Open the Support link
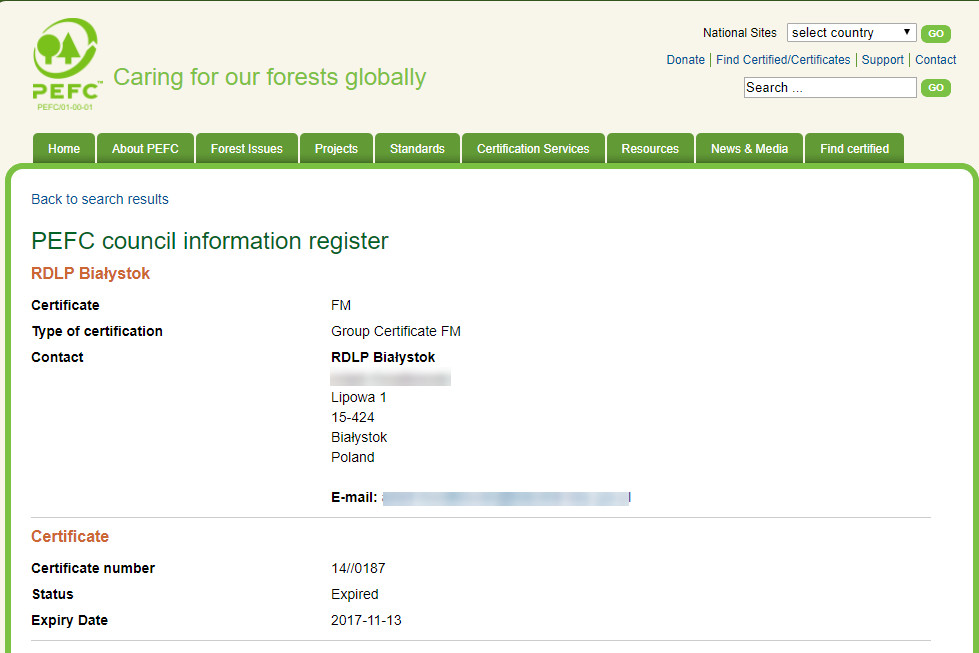Image resolution: width=979 pixels, height=653 pixels. click(882, 60)
